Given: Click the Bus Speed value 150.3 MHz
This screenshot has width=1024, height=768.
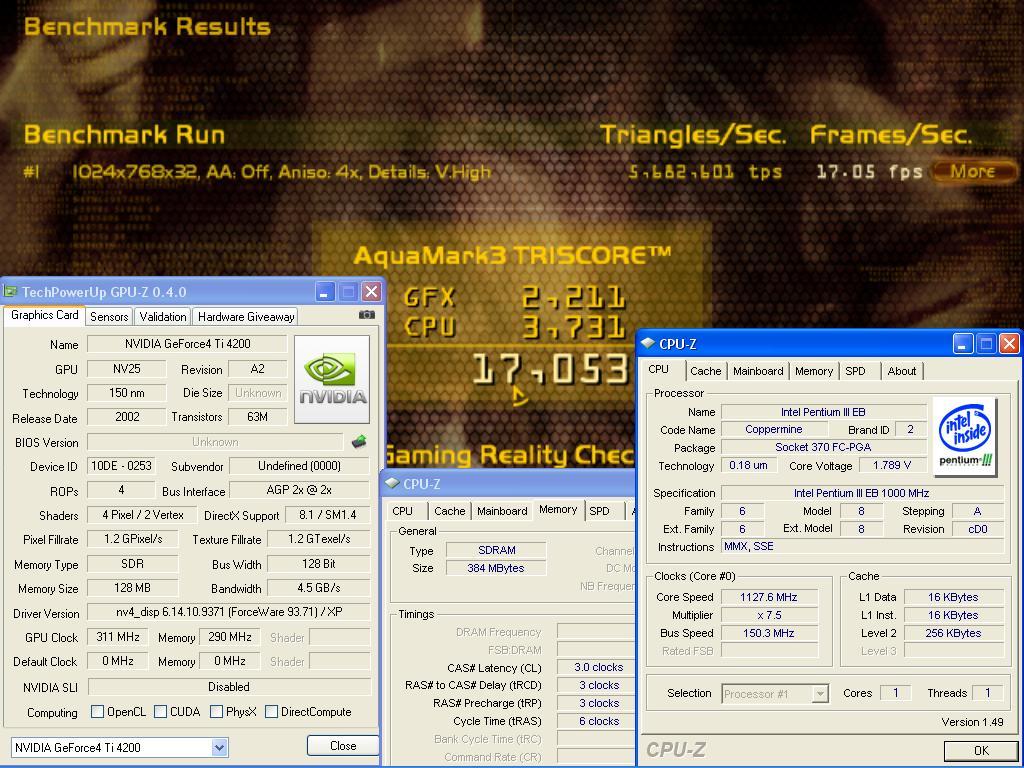Looking at the screenshot, I should point(769,633).
